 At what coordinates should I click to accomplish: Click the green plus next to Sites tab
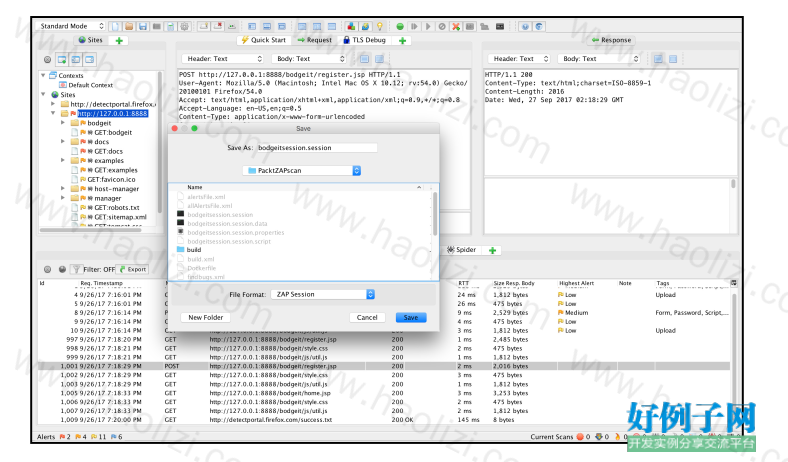point(119,41)
